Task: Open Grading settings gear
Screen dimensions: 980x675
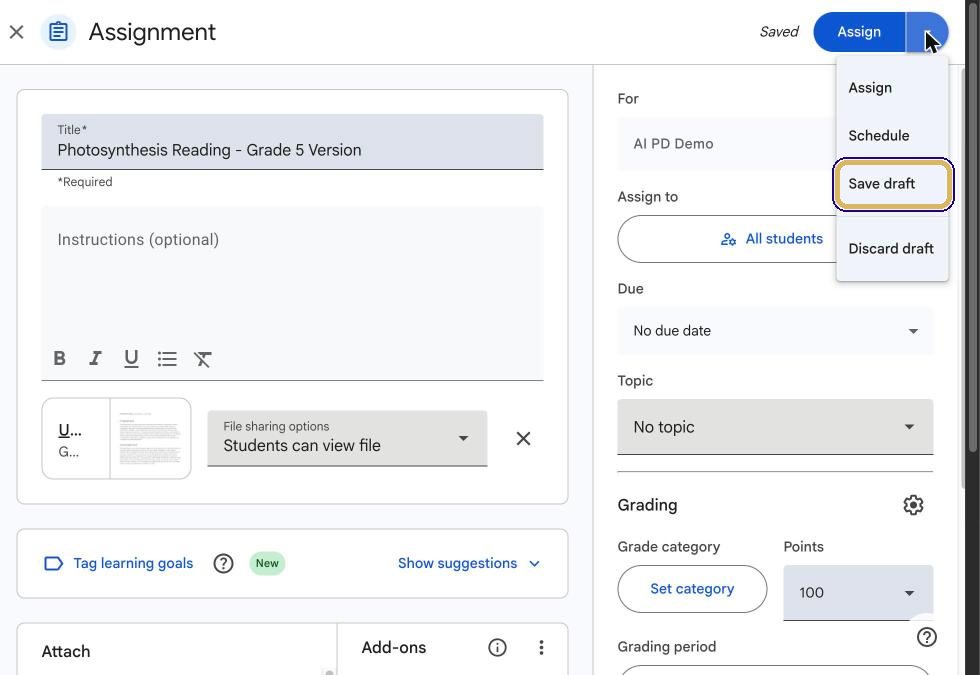Action: [x=913, y=505]
